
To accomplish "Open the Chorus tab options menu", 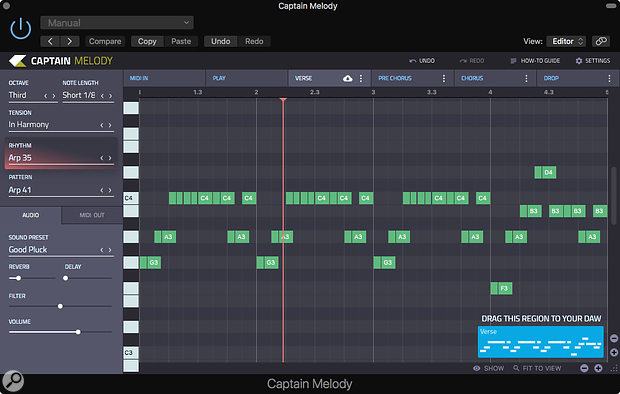I will [526, 78].
